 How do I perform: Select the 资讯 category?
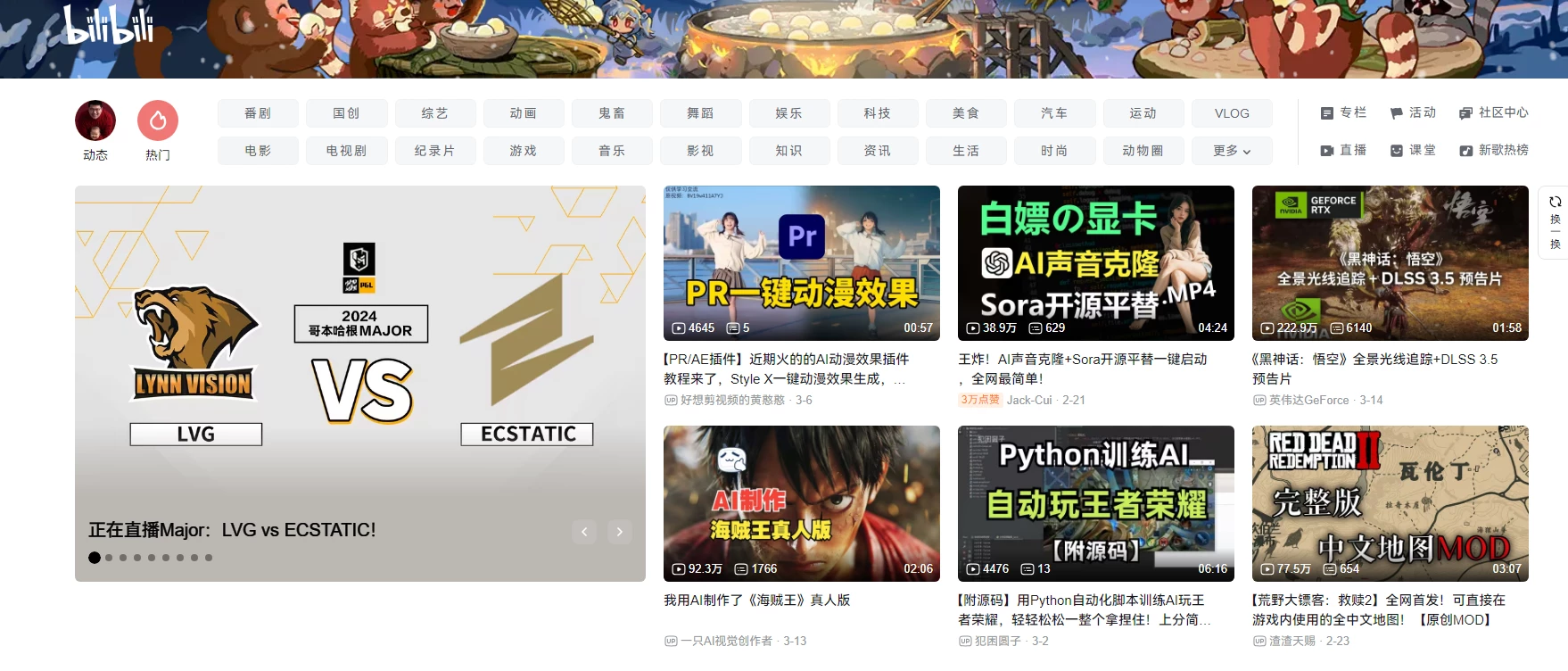[878, 151]
